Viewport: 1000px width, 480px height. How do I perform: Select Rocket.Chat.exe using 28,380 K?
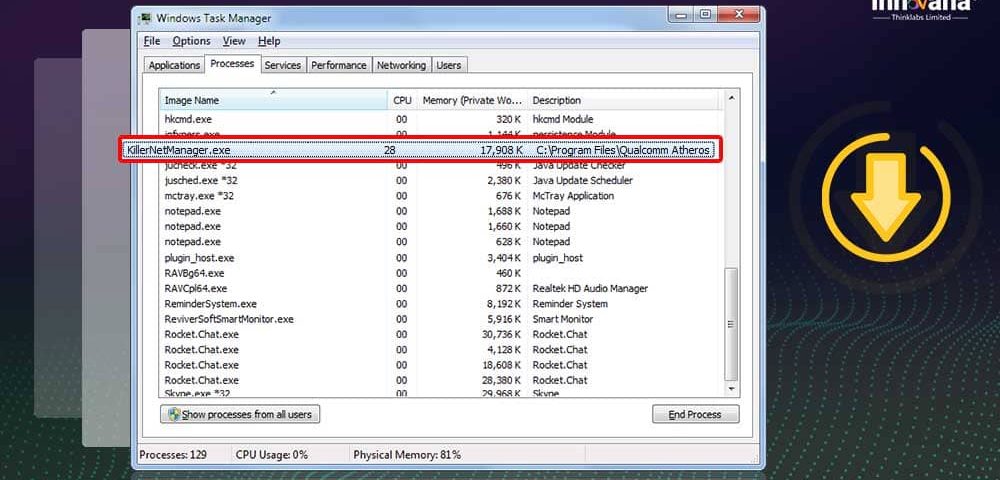pyautogui.click(x=440, y=380)
